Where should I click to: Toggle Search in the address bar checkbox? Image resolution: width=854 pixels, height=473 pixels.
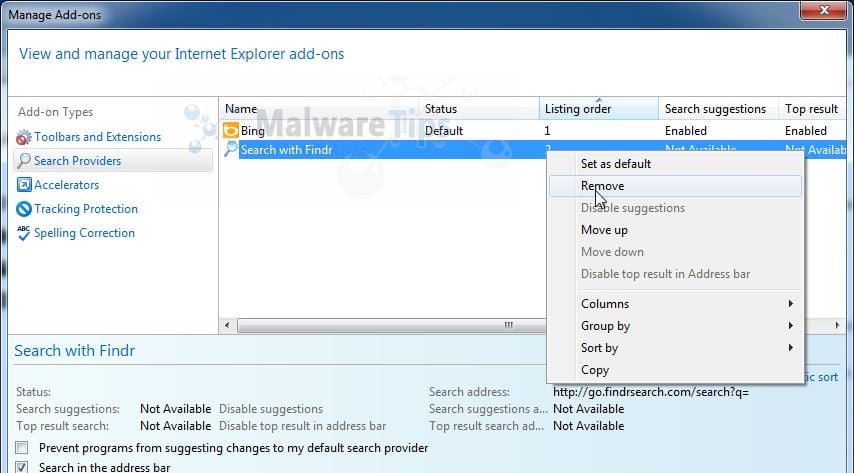pyautogui.click(x=22, y=467)
